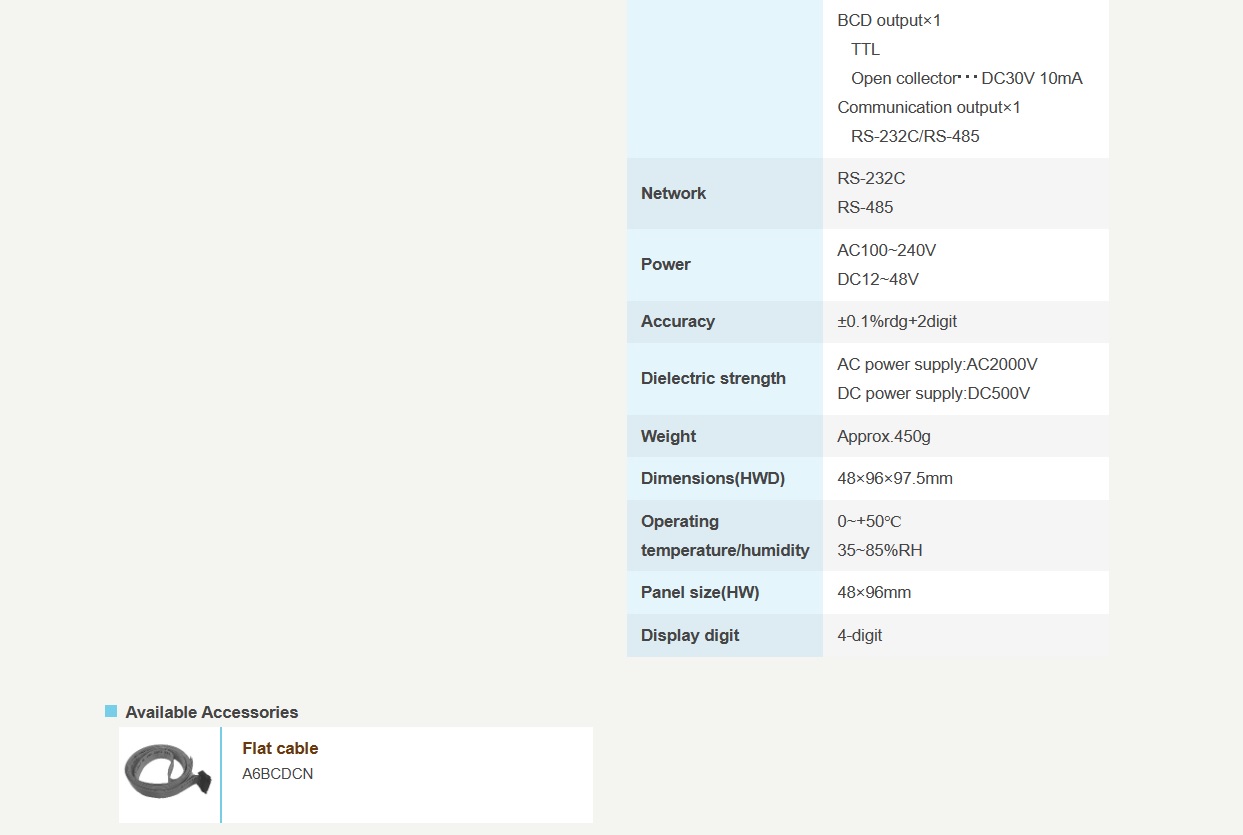Click the AC100~240V power value

pos(886,250)
